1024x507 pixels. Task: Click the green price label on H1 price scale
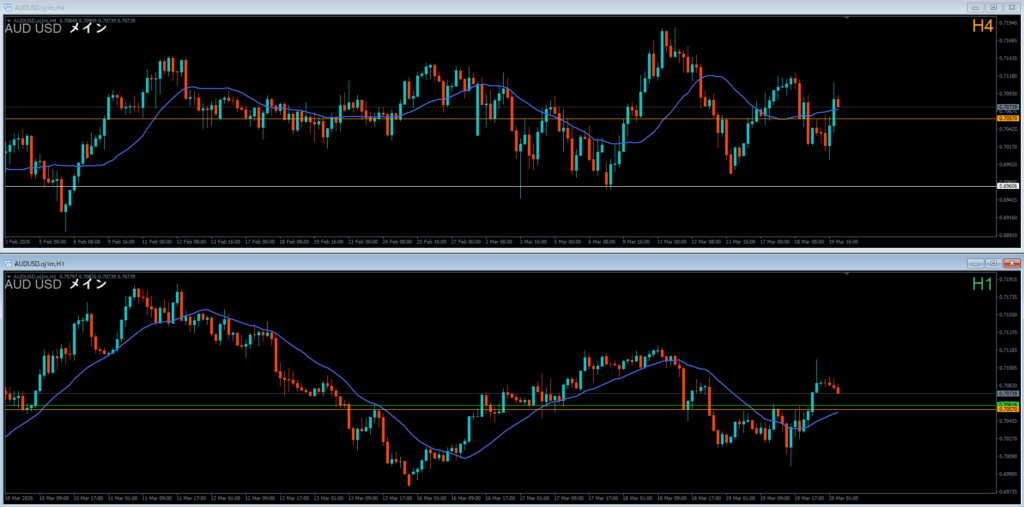pyautogui.click(x=1008, y=404)
